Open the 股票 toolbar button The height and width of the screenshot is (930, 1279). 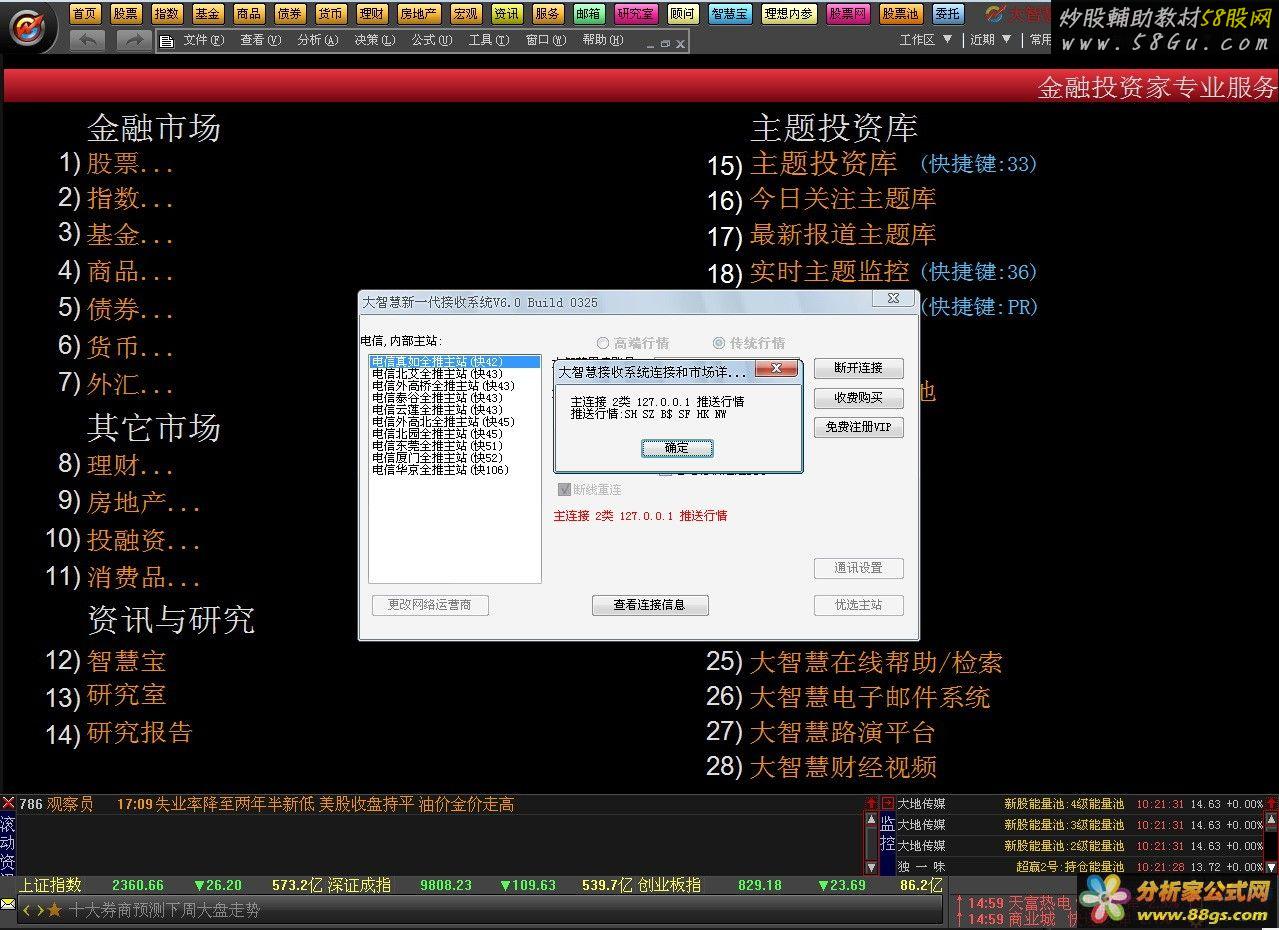pyautogui.click(x=126, y=13)
